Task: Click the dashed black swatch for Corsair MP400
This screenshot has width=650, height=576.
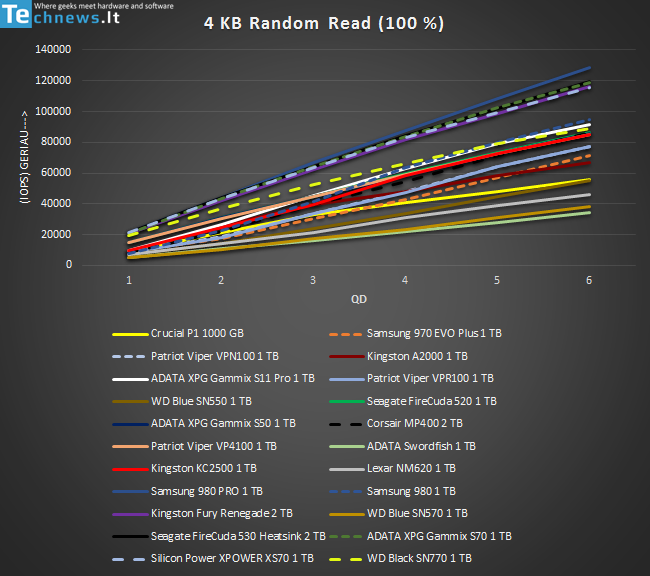Action: [347, 424]
